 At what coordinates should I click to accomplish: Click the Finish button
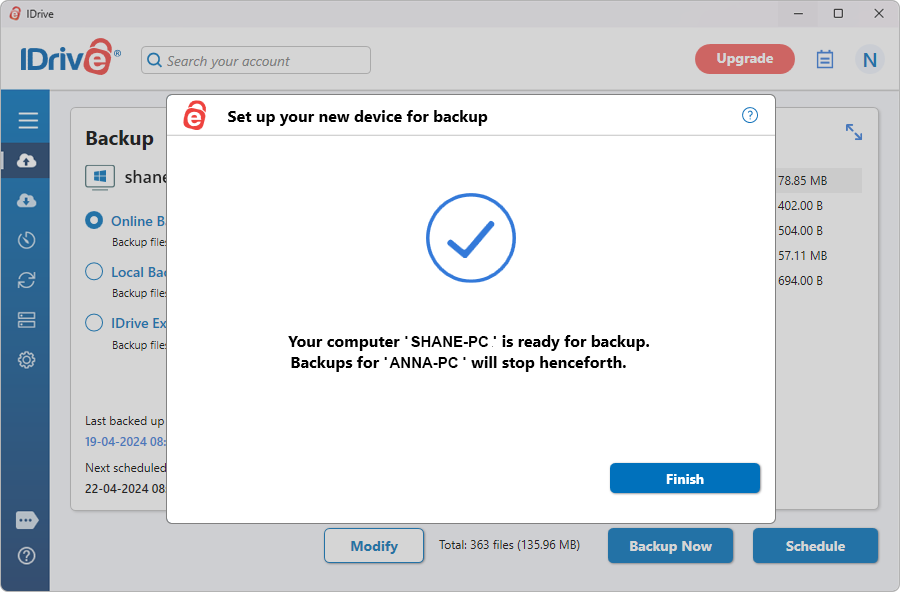[x=685, y=479]
